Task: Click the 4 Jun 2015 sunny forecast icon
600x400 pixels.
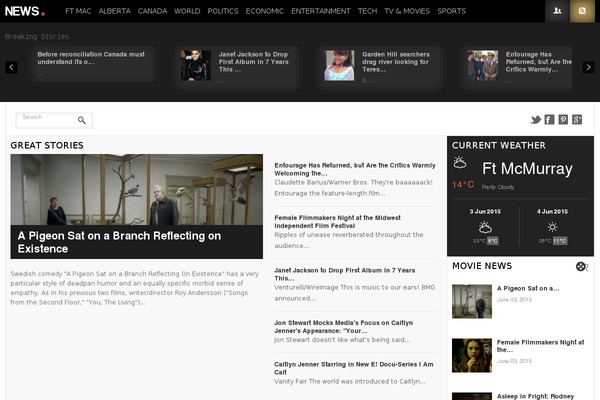Action: tap(552, 227)
